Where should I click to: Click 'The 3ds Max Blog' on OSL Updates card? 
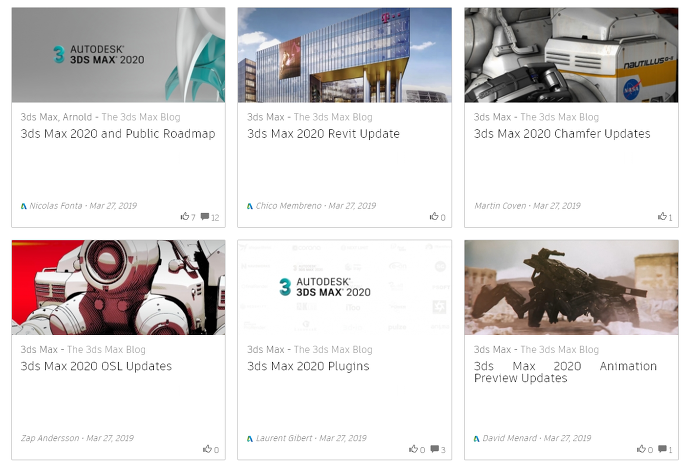pos(106,350)
